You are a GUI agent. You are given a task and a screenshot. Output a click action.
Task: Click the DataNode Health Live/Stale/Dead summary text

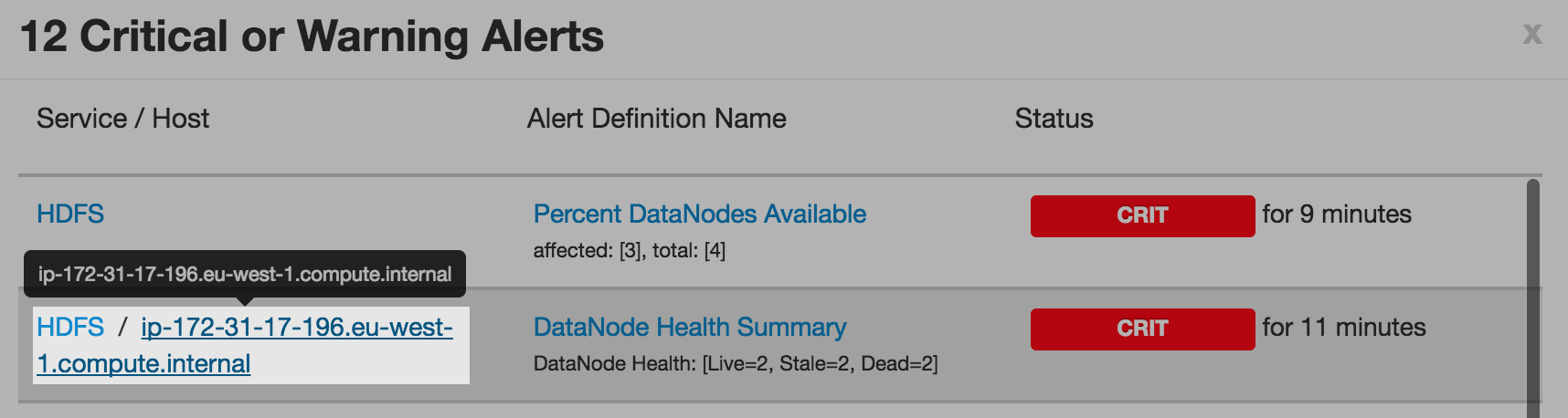(735, 364)
